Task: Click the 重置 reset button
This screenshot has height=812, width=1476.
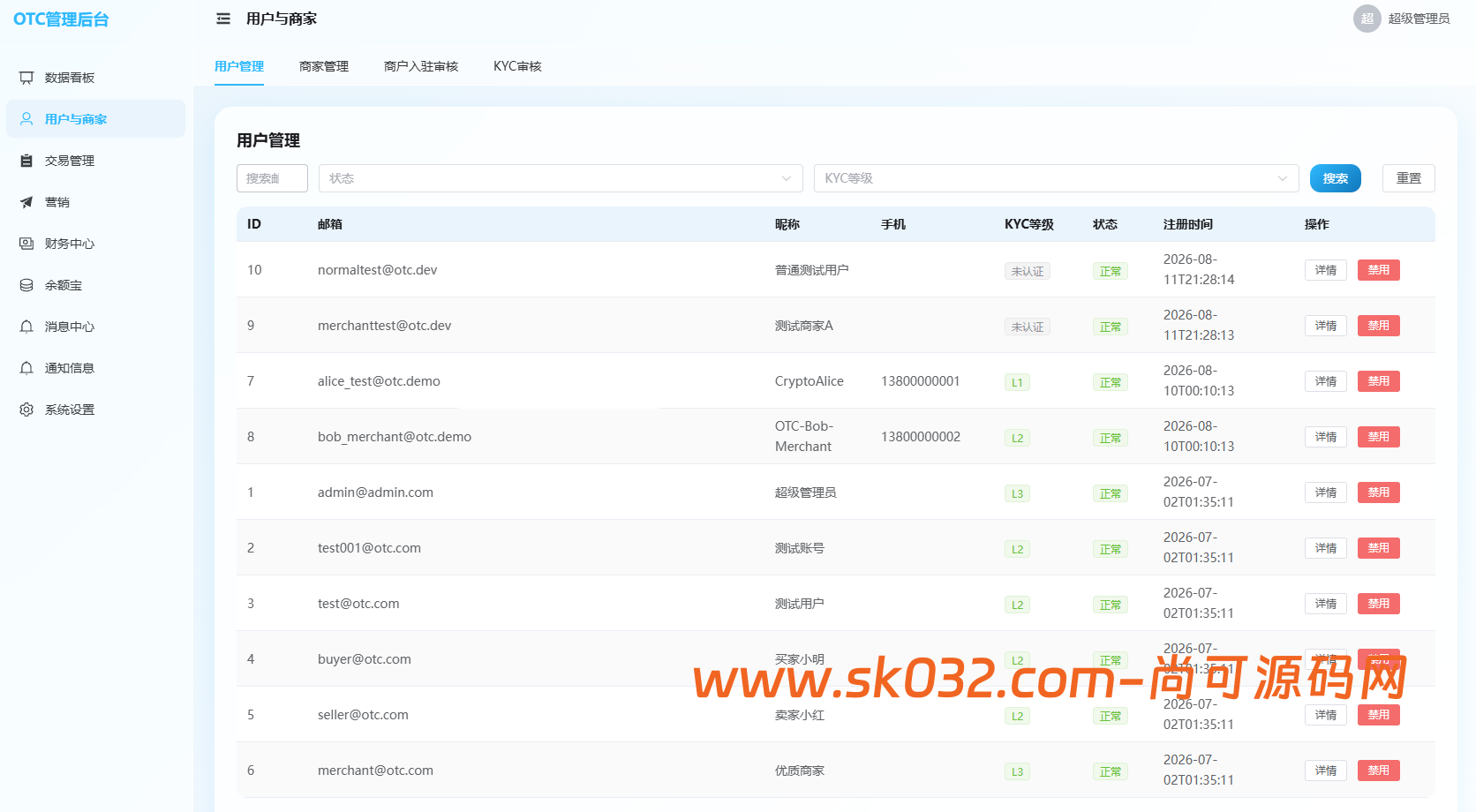Action: 1409,178
